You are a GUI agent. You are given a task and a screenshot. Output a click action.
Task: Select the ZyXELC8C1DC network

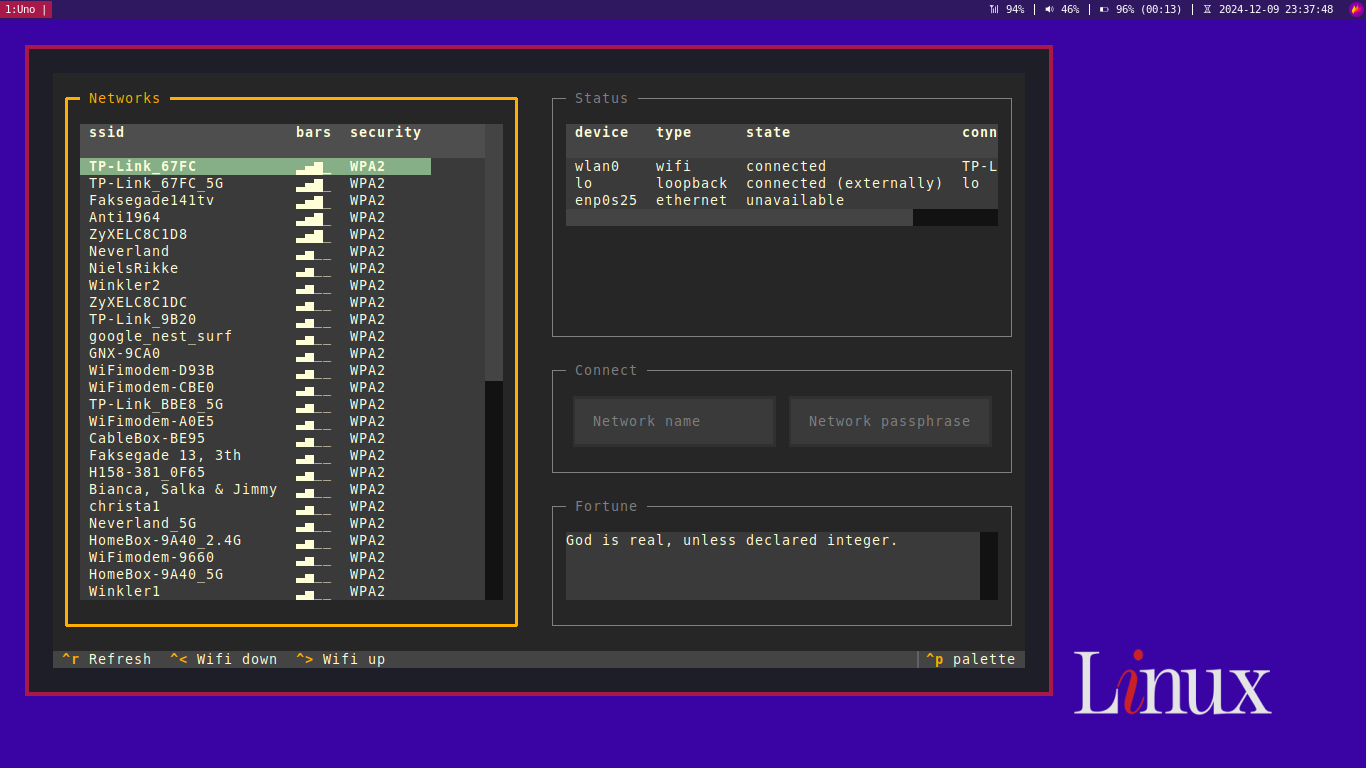pyautogui.click(x=255, y=302)
